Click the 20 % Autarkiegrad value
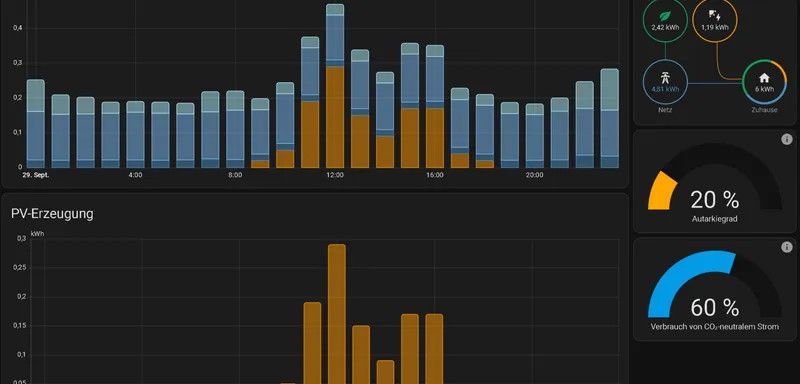The image size is (800, 384). click(x=714, y=200)
